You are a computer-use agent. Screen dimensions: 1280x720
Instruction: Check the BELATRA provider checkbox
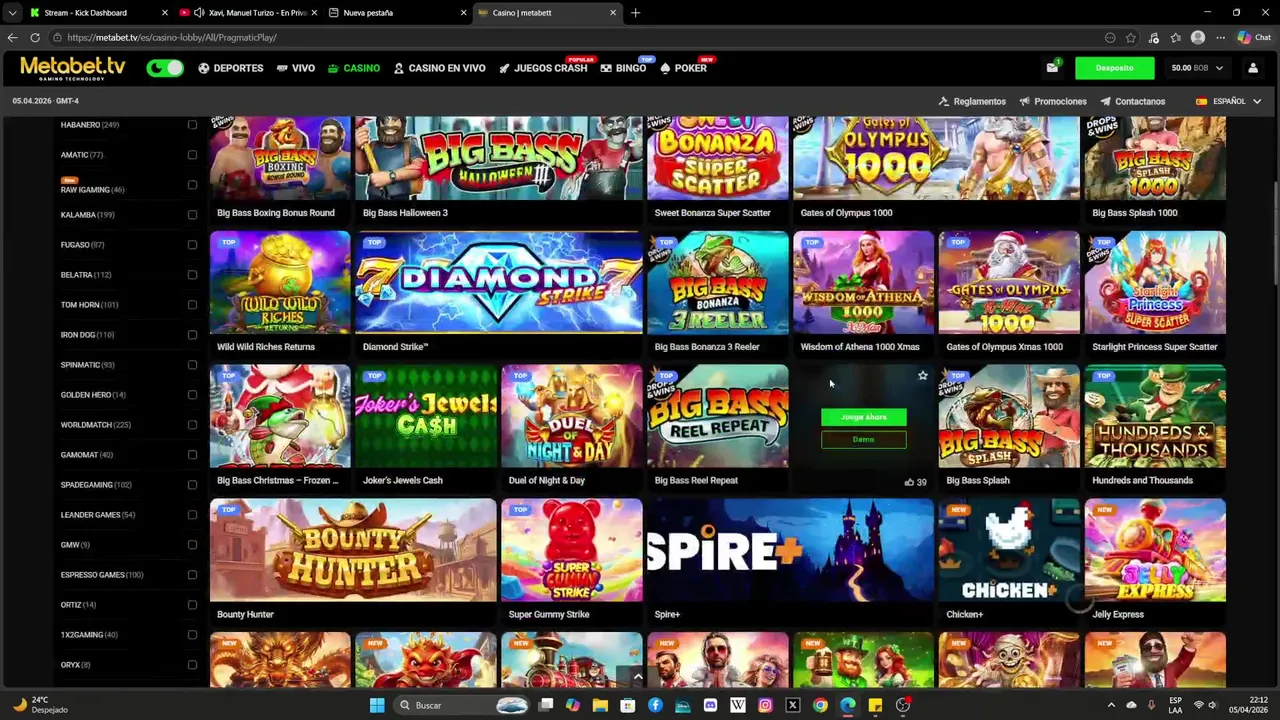click(x=192, y=275)
